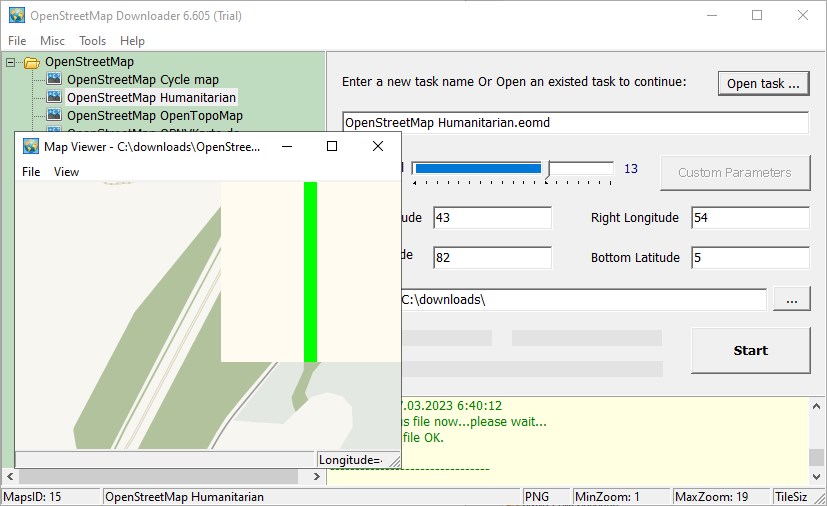
Task: Click the top latitude field showing 82
Action: pos(492,257)
